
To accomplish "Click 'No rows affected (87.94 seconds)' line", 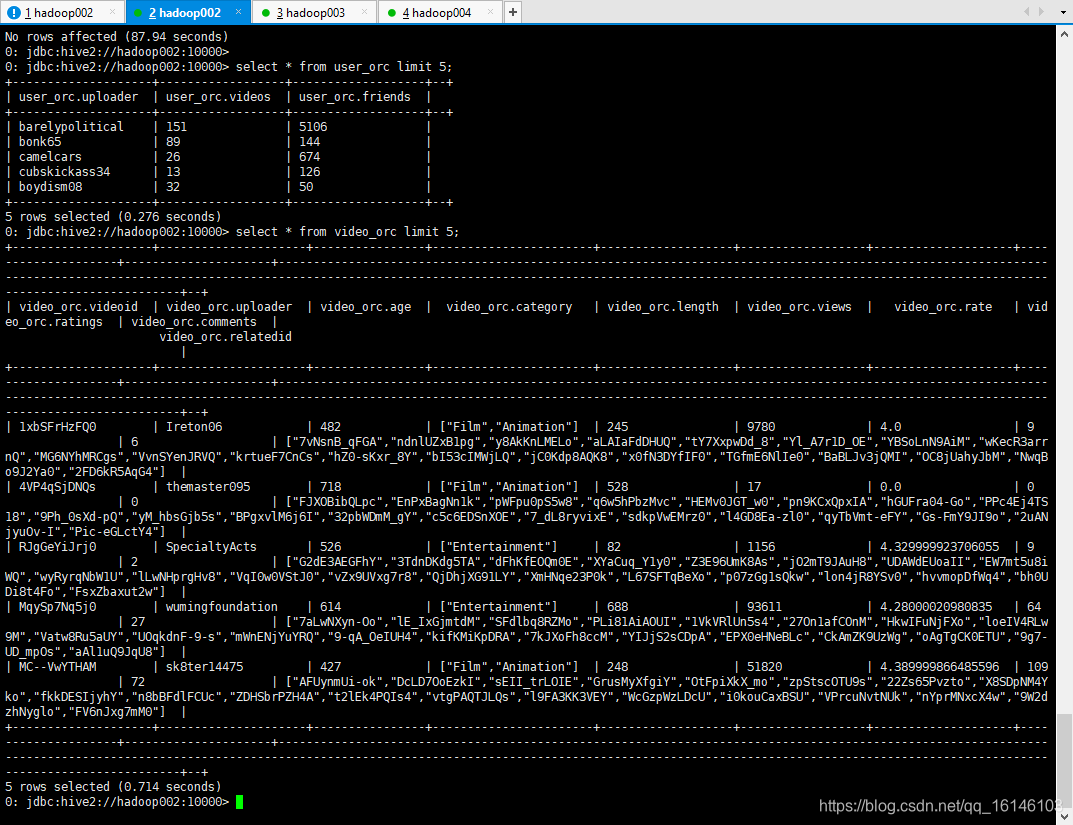I will [x=117, y=36].
